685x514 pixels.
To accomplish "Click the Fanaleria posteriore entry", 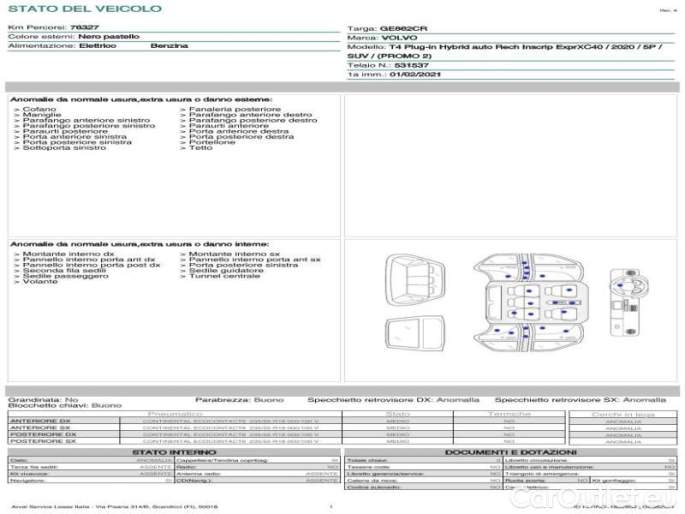I will (x=235, y=109).
